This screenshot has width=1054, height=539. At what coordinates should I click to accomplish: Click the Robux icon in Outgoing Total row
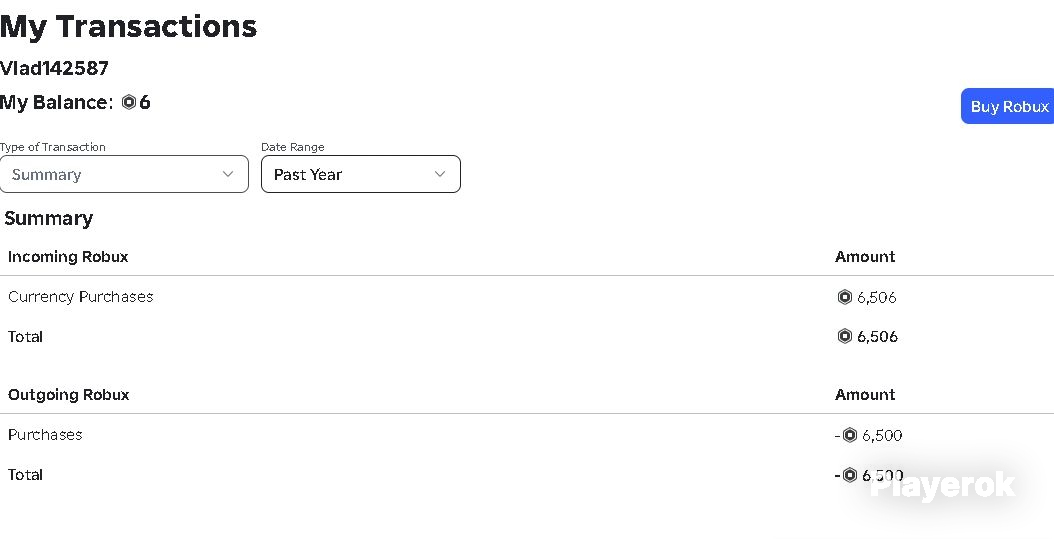tap(850, 475)
